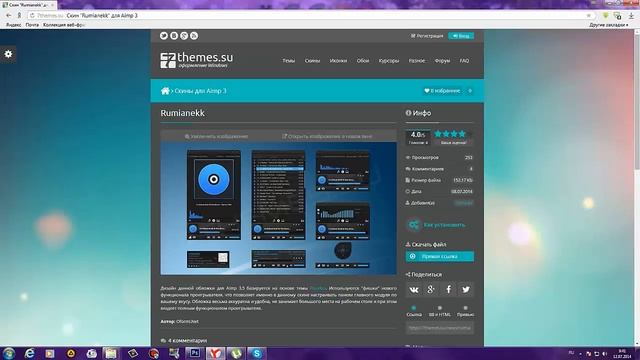Select the BB и HTML share option
Image resolution: width=640 pixels, height=360 pixels.
coord(440,311)
